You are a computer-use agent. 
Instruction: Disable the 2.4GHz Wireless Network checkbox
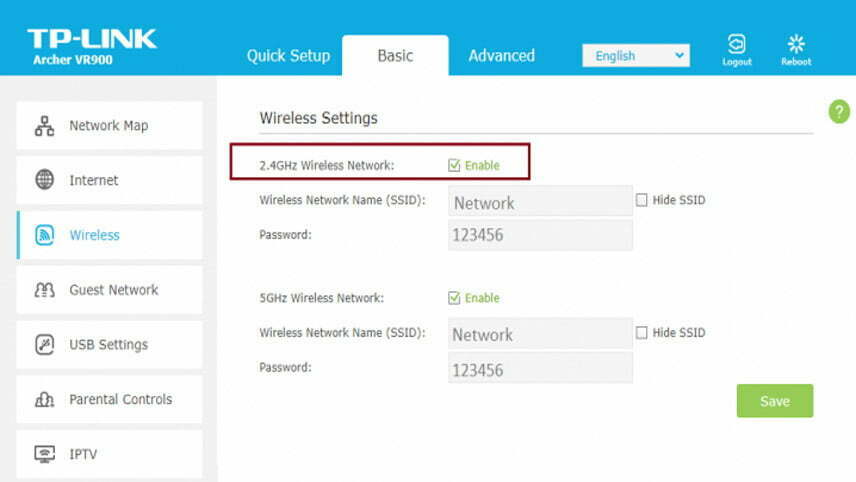(454, 165)
